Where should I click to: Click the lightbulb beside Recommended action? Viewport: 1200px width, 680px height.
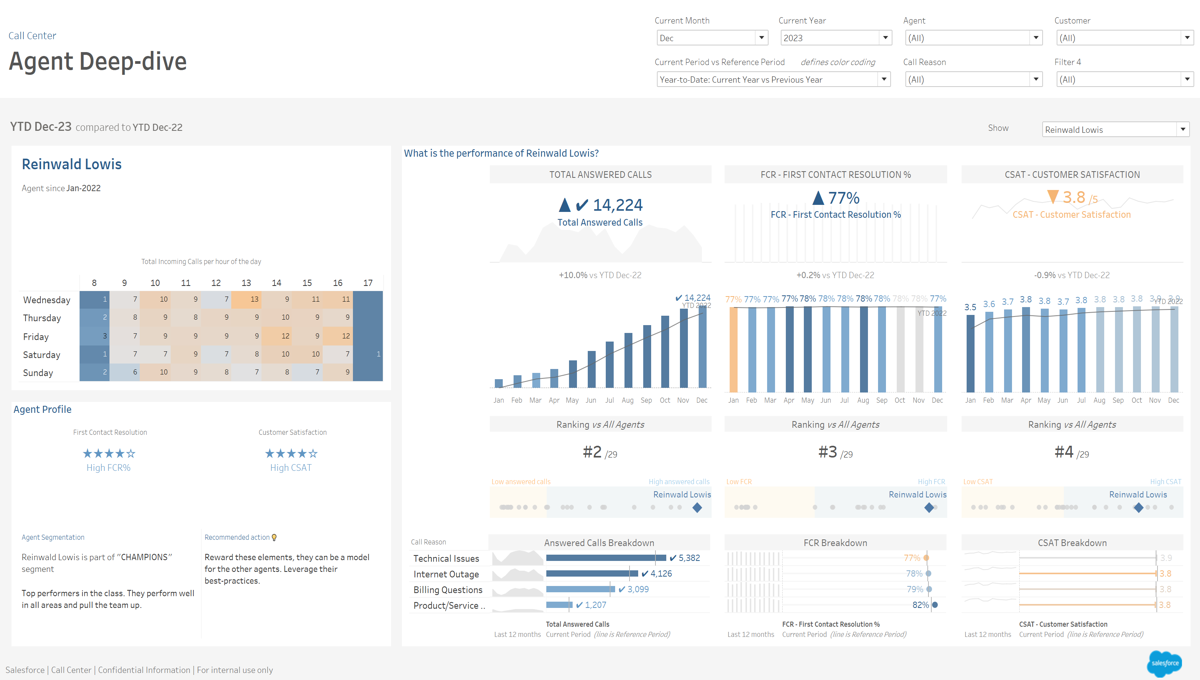click(274, 538)
